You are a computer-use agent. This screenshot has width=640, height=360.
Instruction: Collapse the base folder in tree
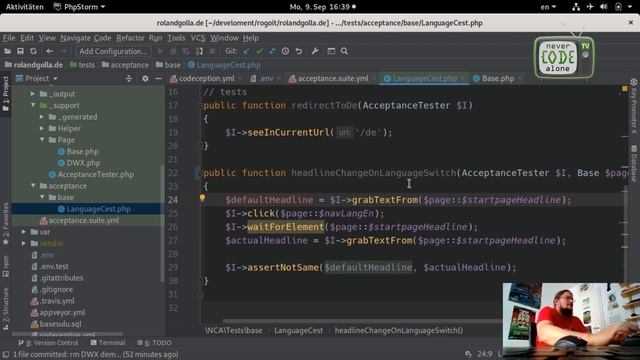[42, 197]
